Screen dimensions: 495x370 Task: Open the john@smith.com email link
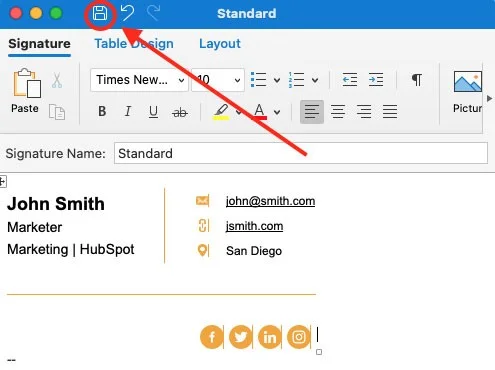(270, 201)
